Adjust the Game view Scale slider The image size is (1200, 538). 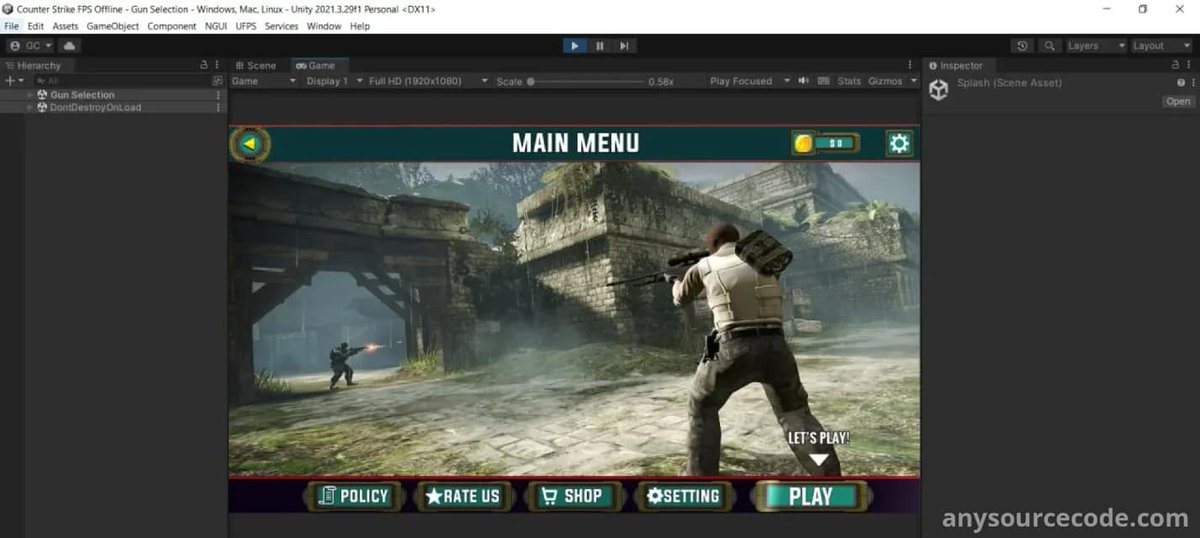point(586,81)
